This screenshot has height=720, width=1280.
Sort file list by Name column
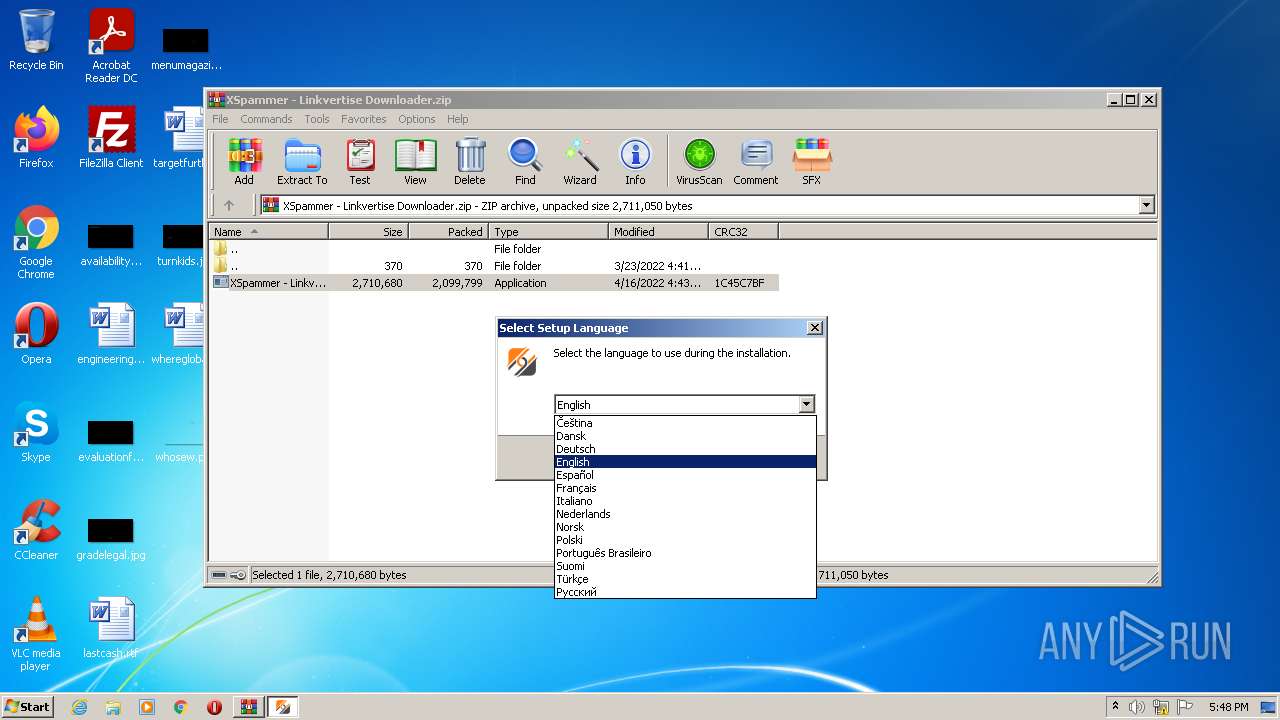point(268,231)
